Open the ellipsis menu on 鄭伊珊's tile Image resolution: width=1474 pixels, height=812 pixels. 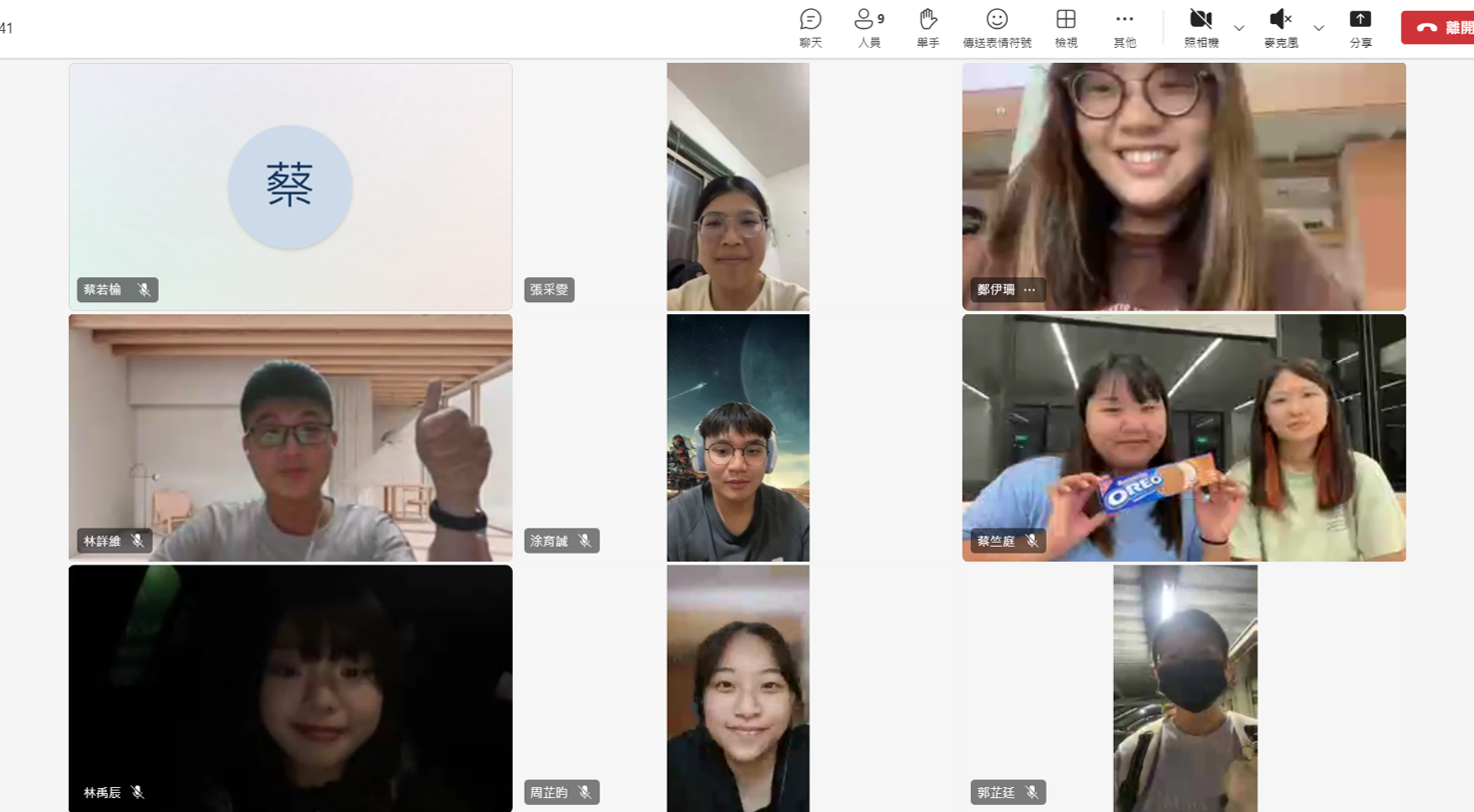[x=1029, y=290]
